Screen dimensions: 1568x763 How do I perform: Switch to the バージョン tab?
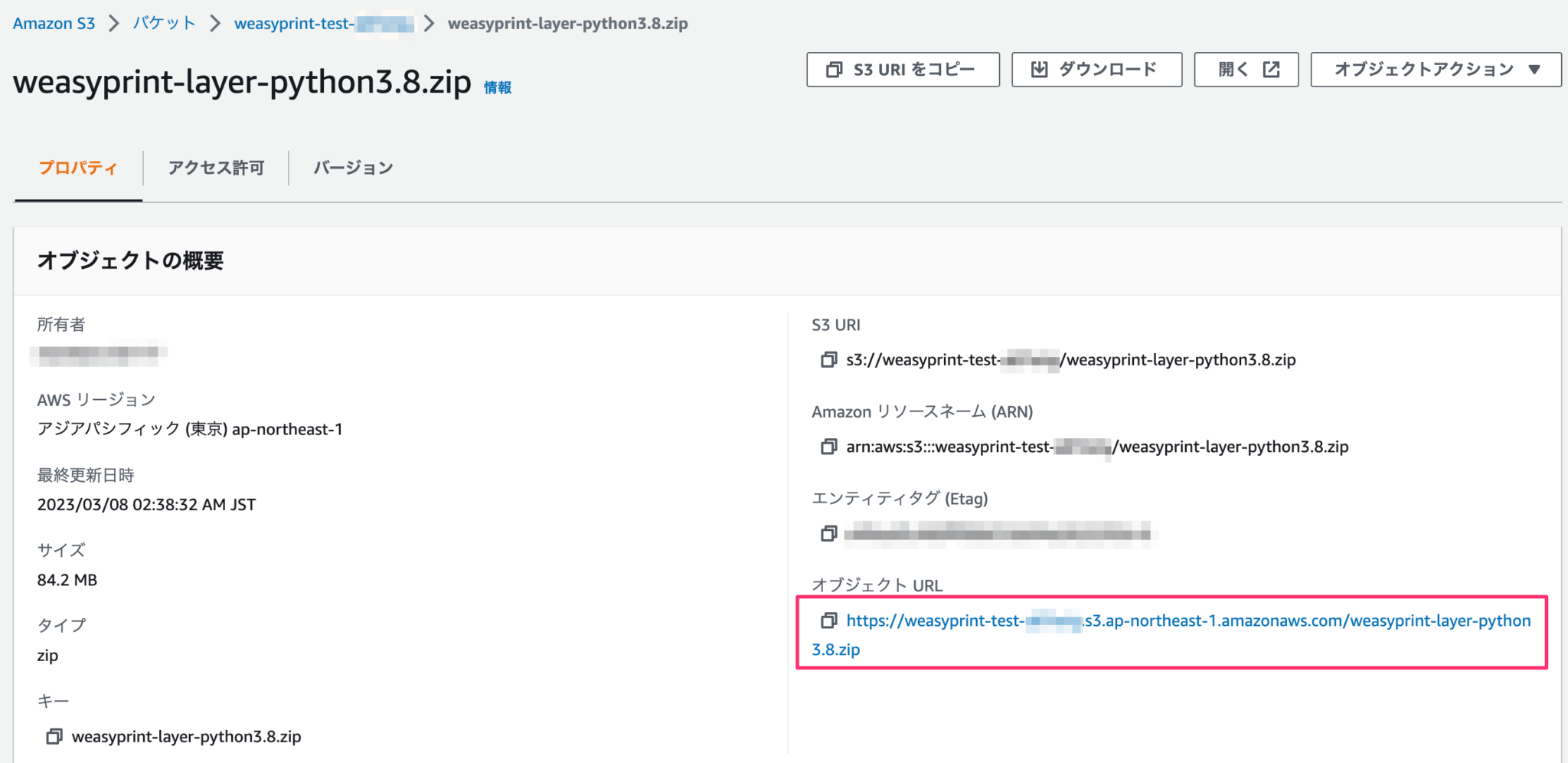click(x=353, y=167)
